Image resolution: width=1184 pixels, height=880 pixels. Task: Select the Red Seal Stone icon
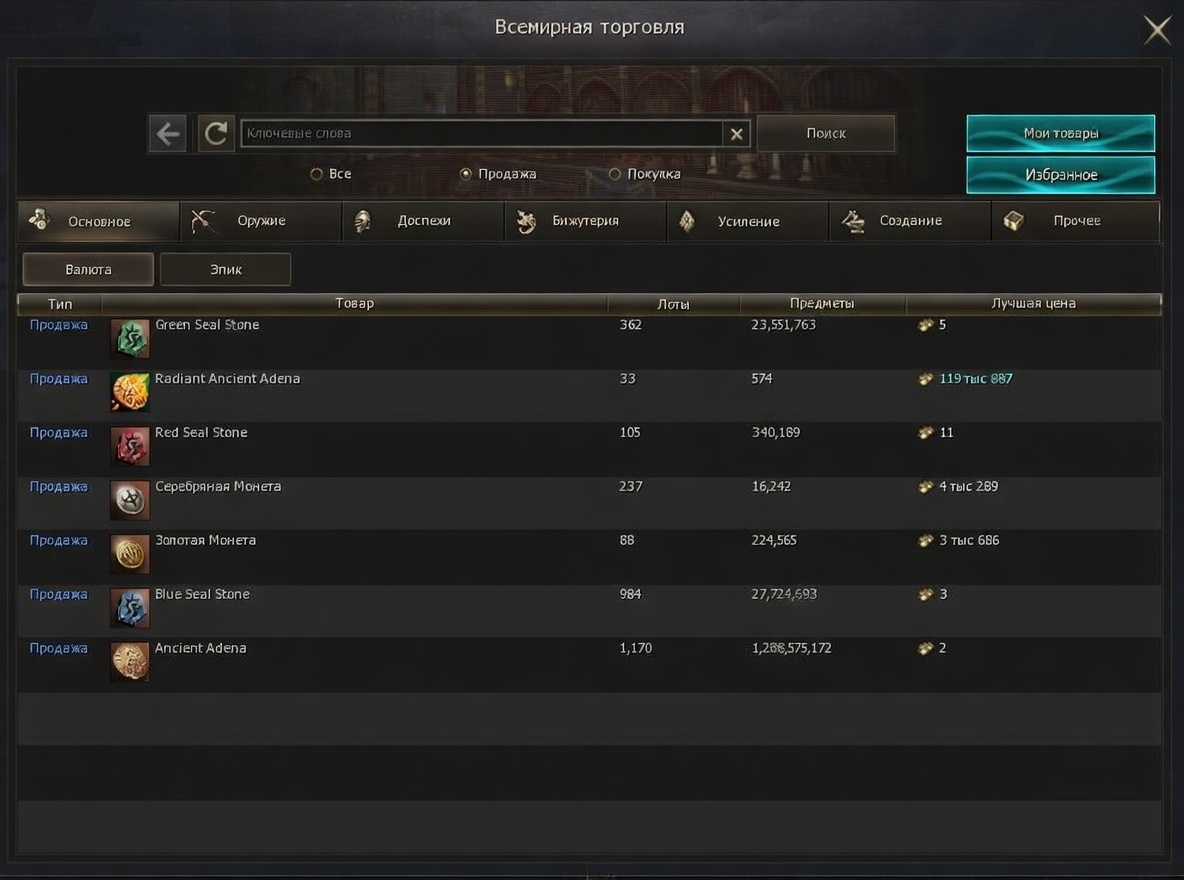point(130,447)
